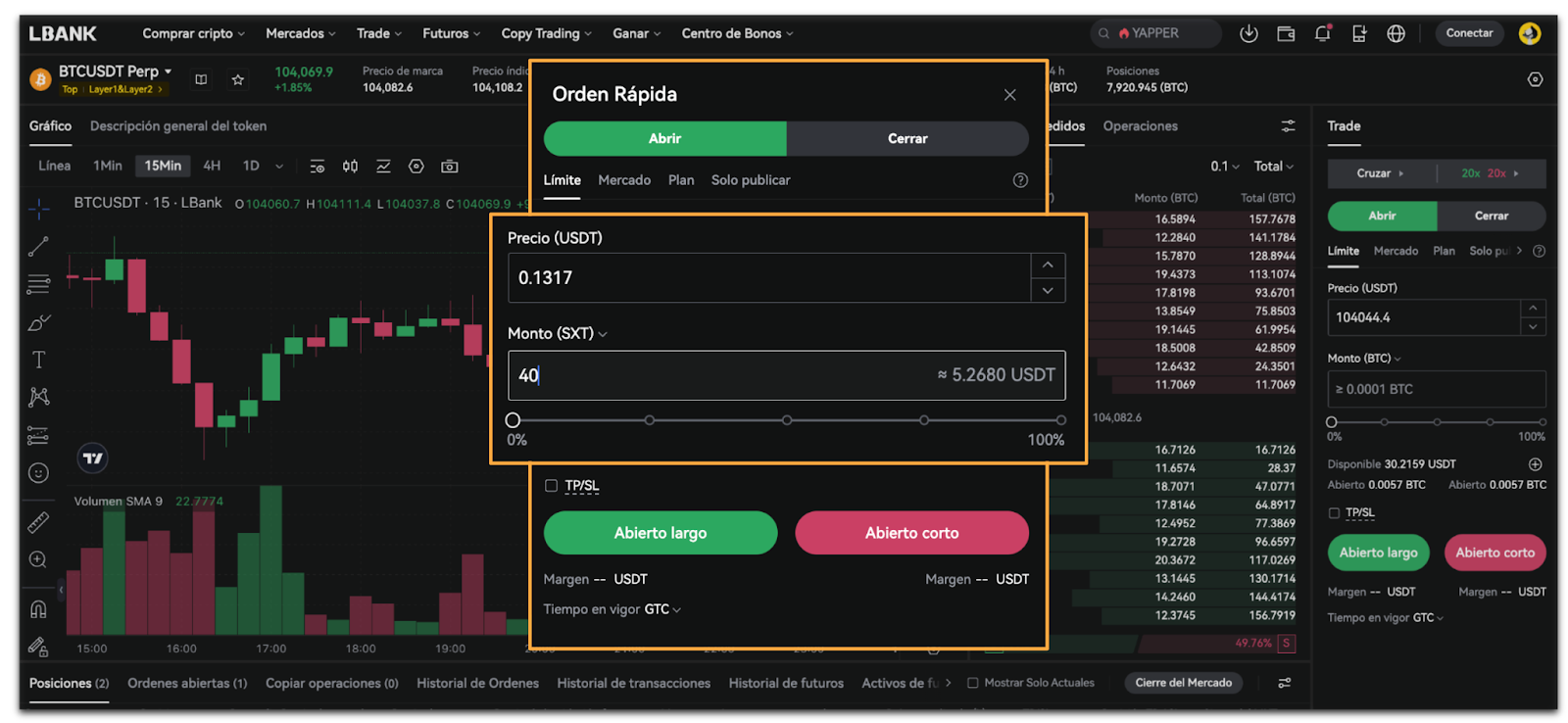Image resolution: width=1568 pixels, height=723 pixels.
Task: Open the book guide icon beside BTCUSDT
Action: (x=201, y=79)
